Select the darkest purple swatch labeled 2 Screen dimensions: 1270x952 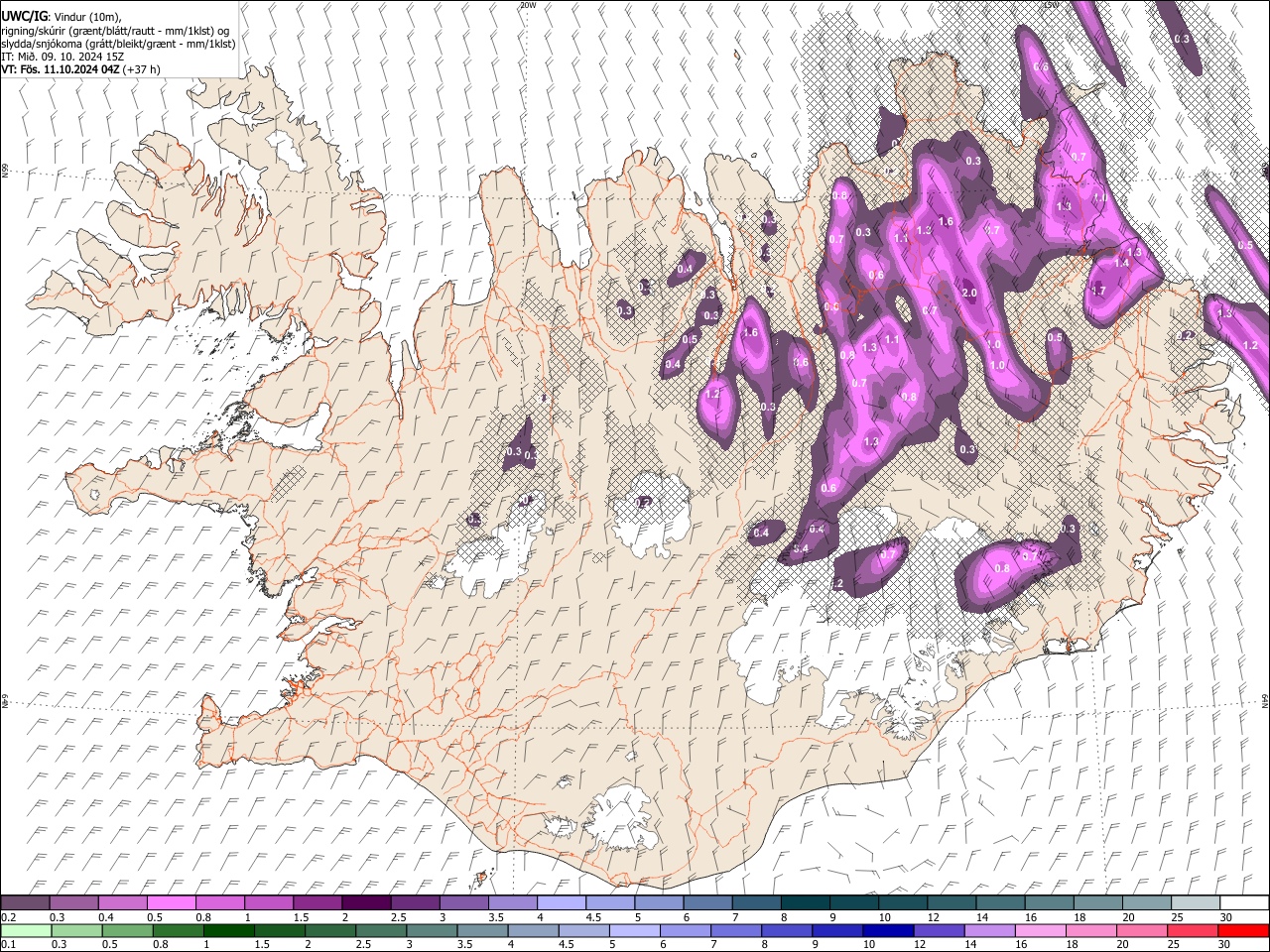tap(367, 902)
